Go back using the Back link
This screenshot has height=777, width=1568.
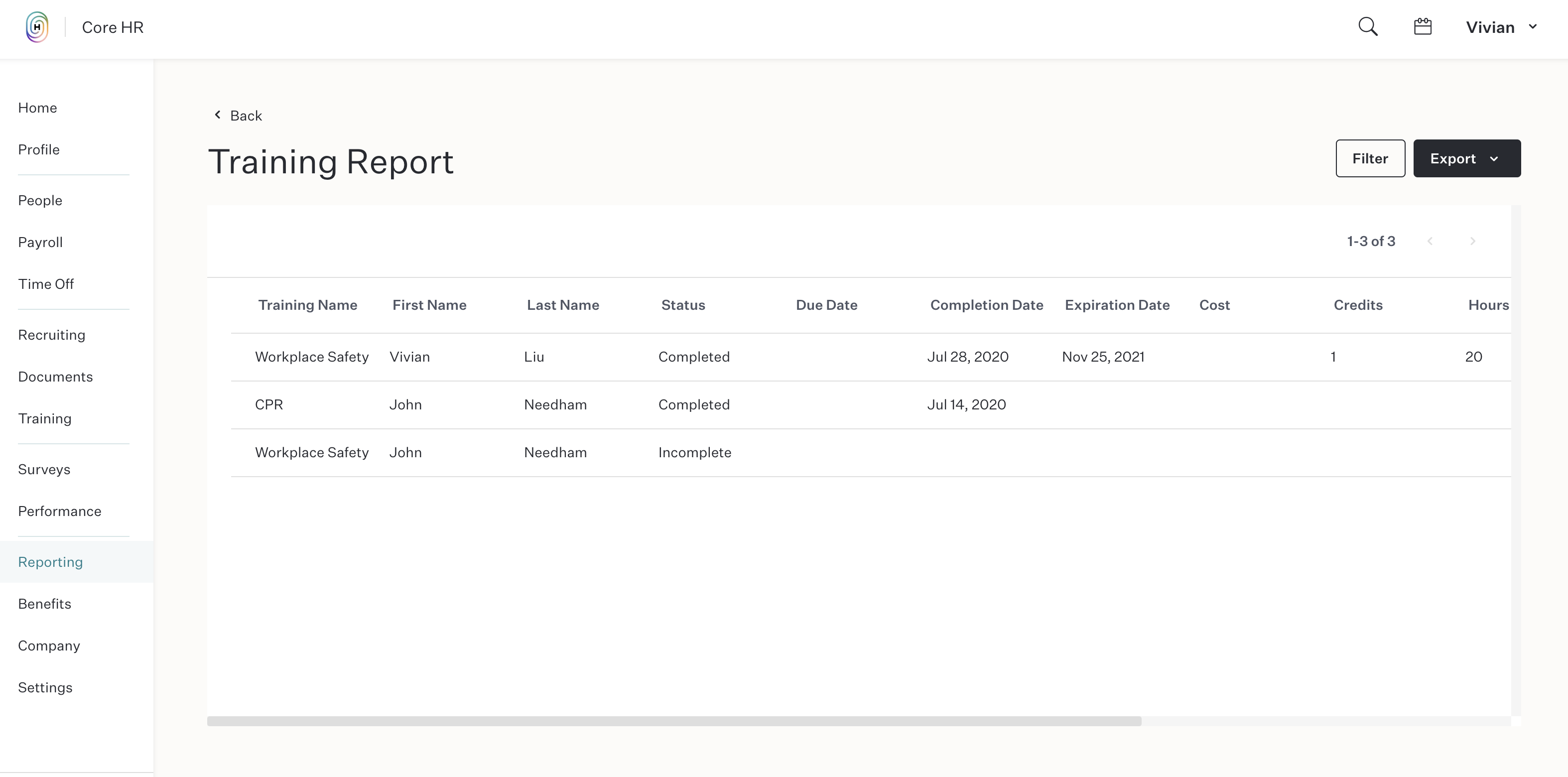click(x=238, y=116)
